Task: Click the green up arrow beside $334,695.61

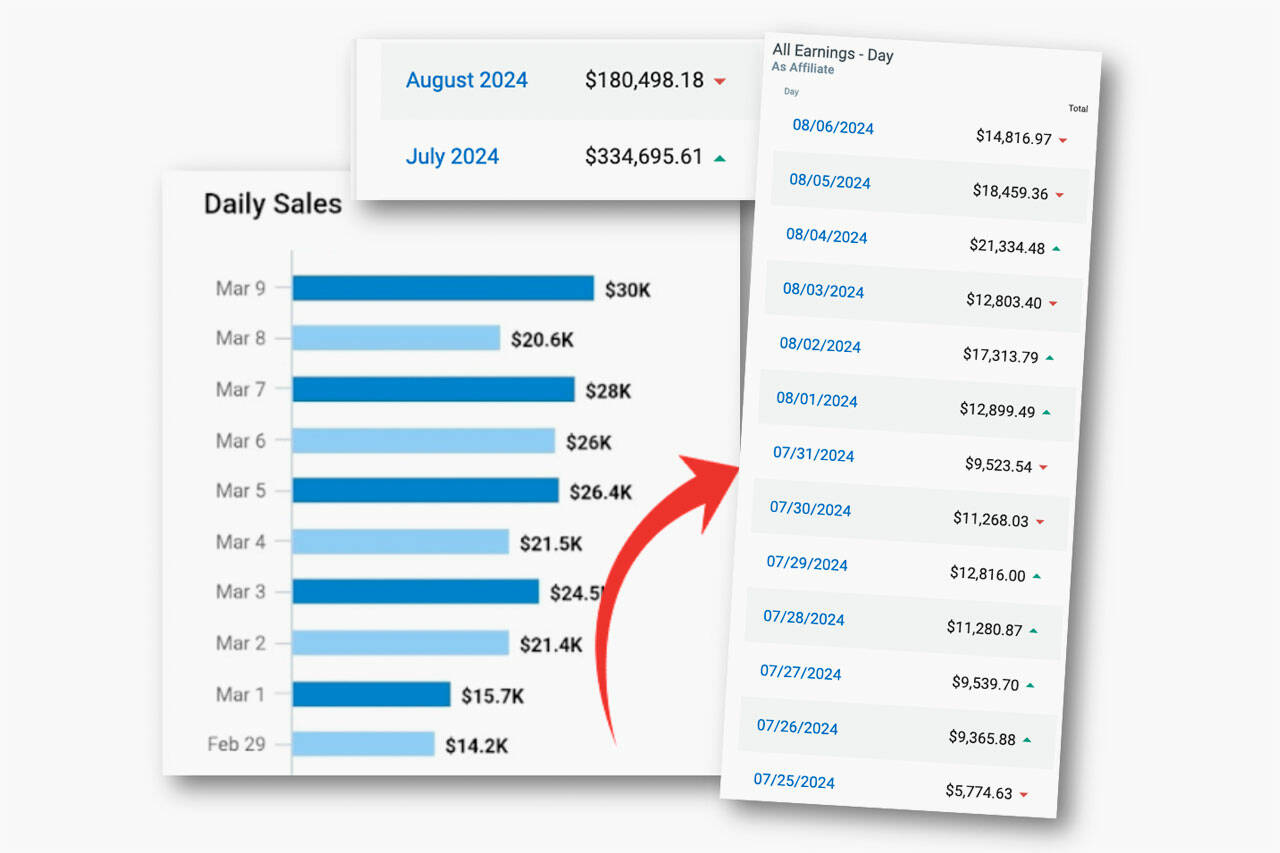Action: [x=720, y=158]
